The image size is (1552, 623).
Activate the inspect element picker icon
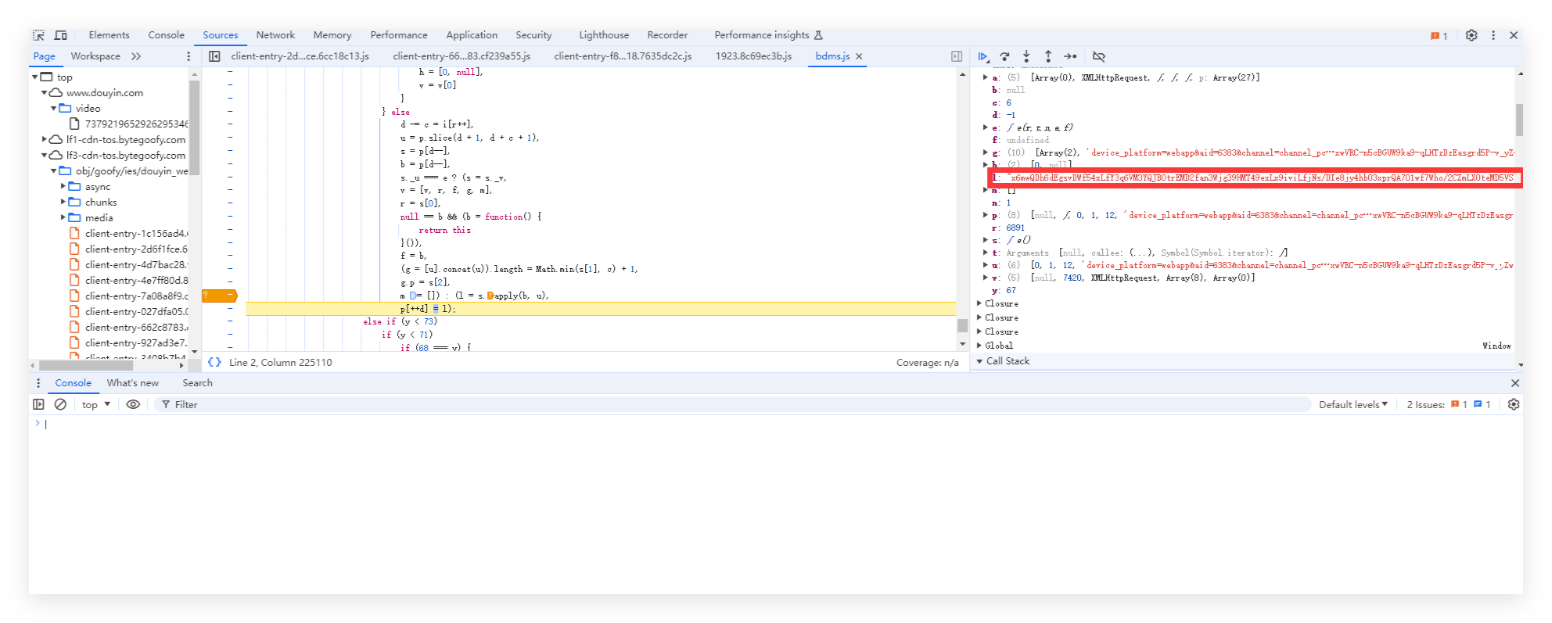pos(39,35)
